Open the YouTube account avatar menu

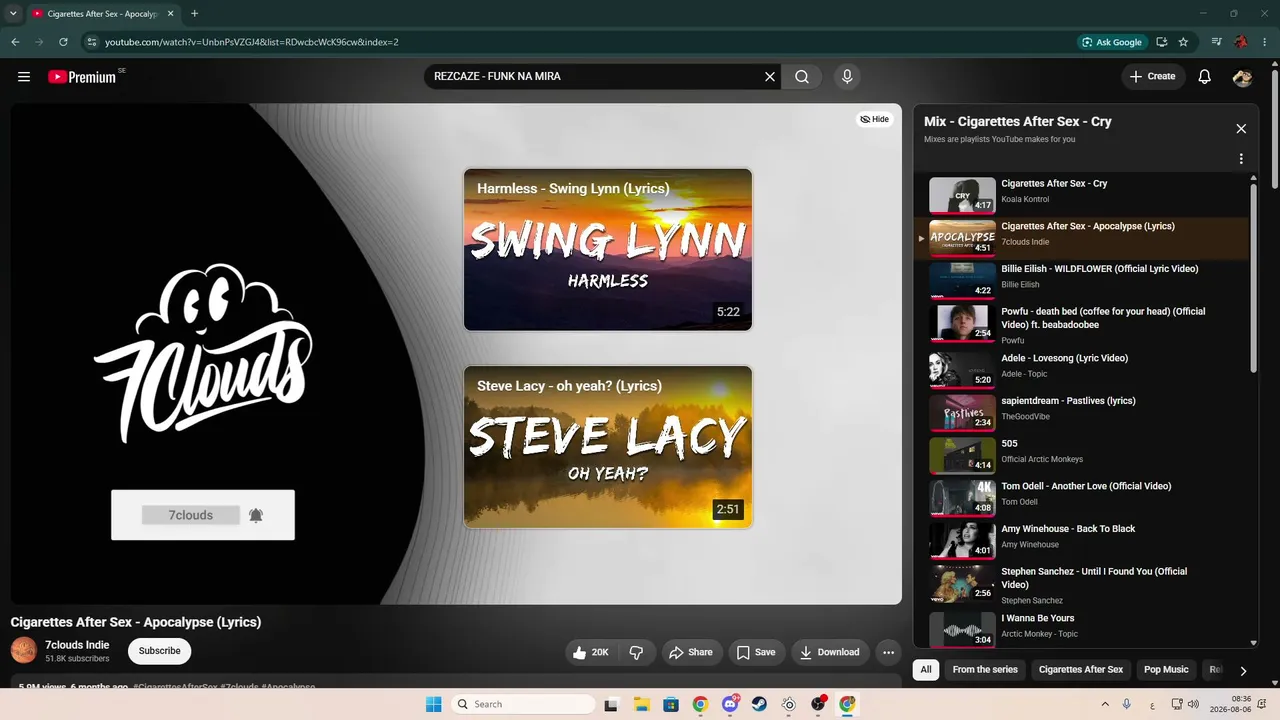point(1243,77)
